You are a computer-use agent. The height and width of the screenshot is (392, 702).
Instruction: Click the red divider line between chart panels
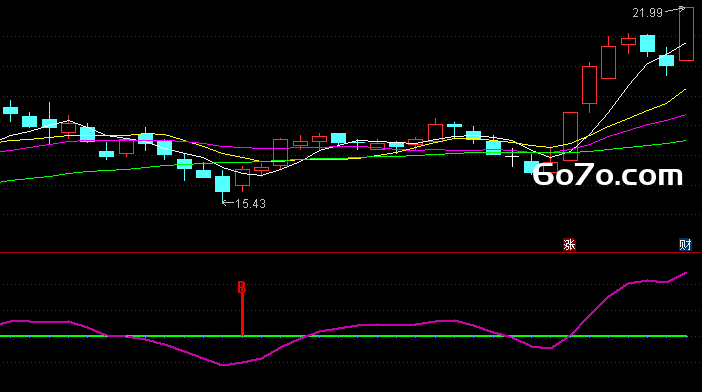(x=351, y=252)
